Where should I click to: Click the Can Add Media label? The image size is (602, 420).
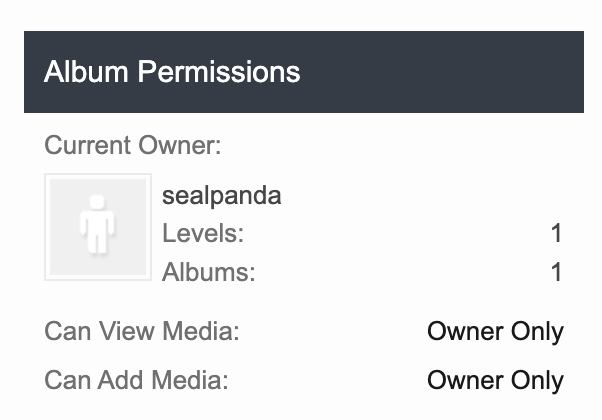(136, 380)
